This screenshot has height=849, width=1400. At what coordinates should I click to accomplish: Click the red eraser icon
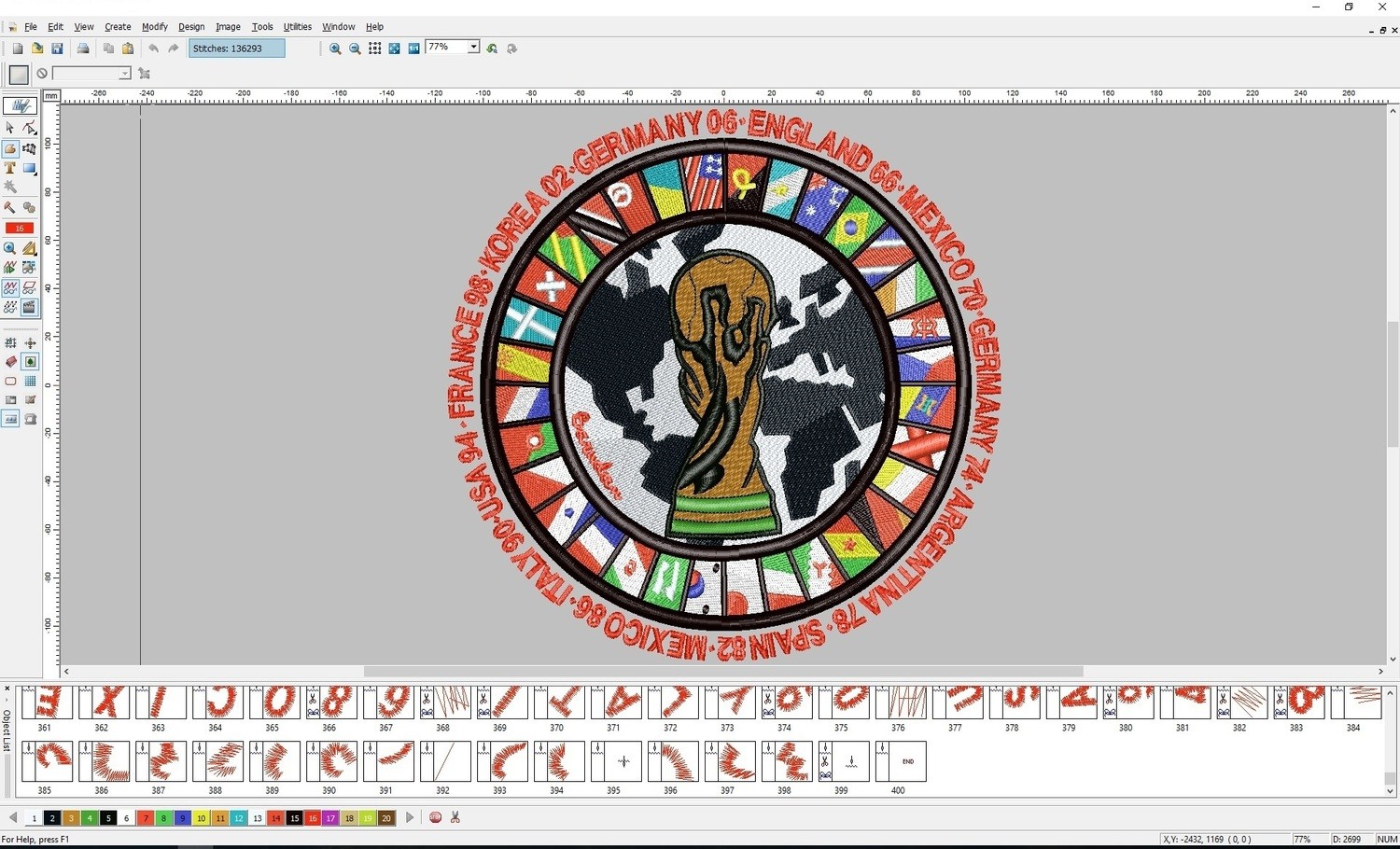pos(10,362)
